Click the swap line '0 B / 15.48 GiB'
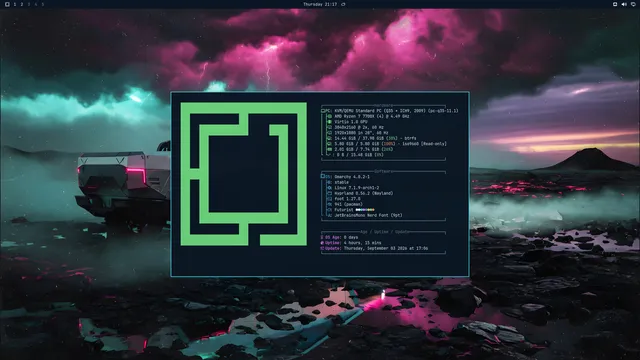Viewport: 640px width, 360px height. point(360,155)
